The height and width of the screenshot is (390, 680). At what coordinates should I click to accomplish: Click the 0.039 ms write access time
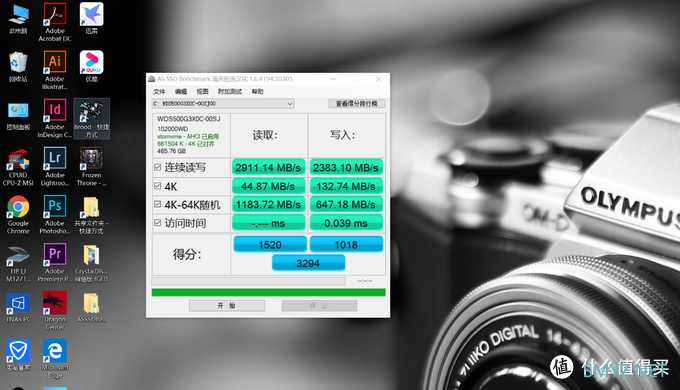point(346,223)
